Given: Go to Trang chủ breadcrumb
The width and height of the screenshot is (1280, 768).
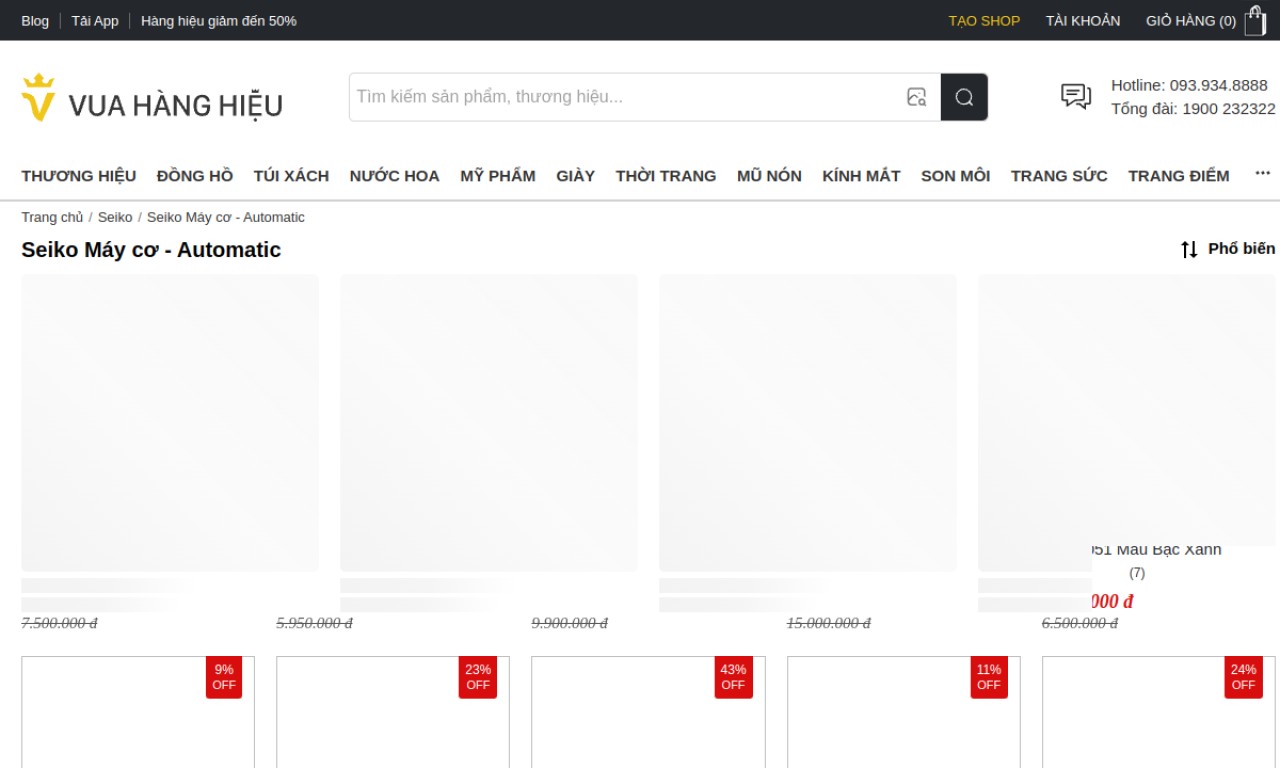Looking at the screenshot, I should coord(52,217).
